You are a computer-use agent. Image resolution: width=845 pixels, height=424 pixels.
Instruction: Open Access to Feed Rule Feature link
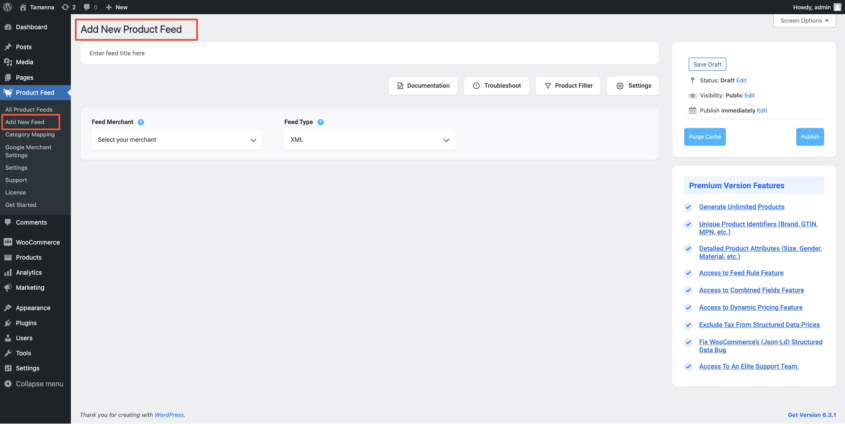point(741,273)
